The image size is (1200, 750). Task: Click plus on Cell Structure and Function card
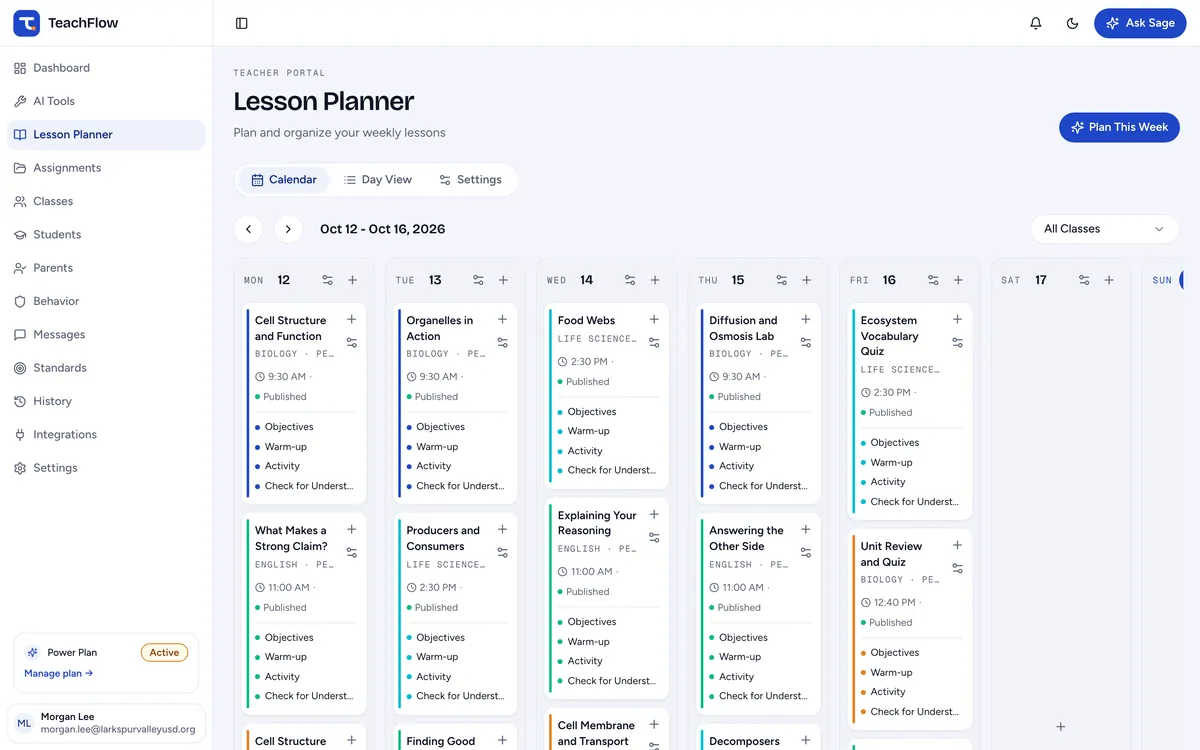pyautogui.click(x=351, y=319)
